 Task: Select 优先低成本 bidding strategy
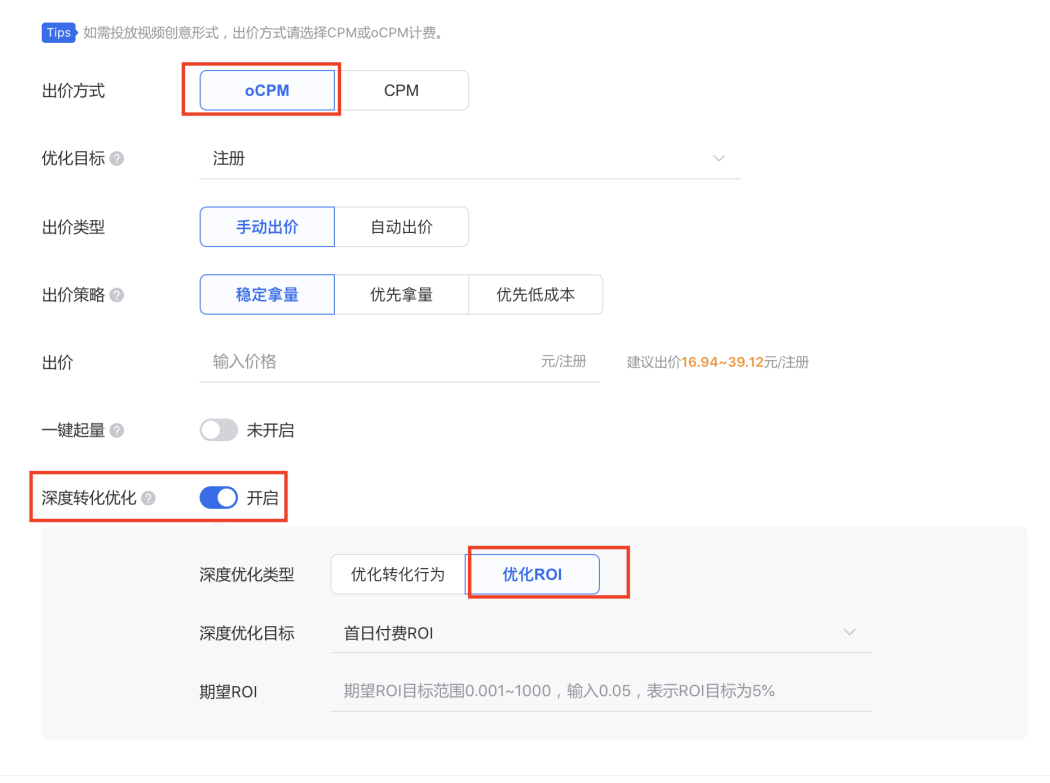pyautogui.click(x=536, y=295)
